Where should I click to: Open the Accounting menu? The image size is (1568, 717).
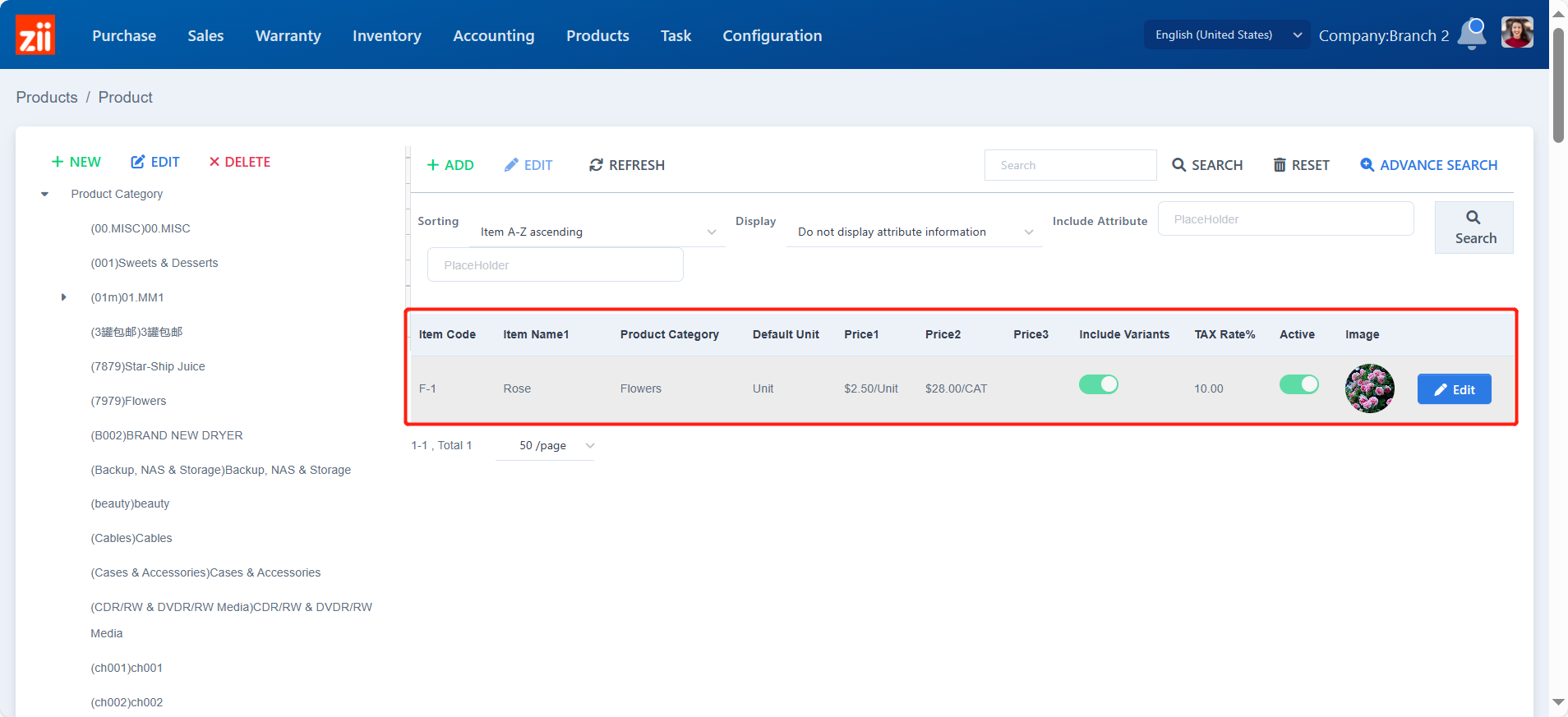click(493, 35)
